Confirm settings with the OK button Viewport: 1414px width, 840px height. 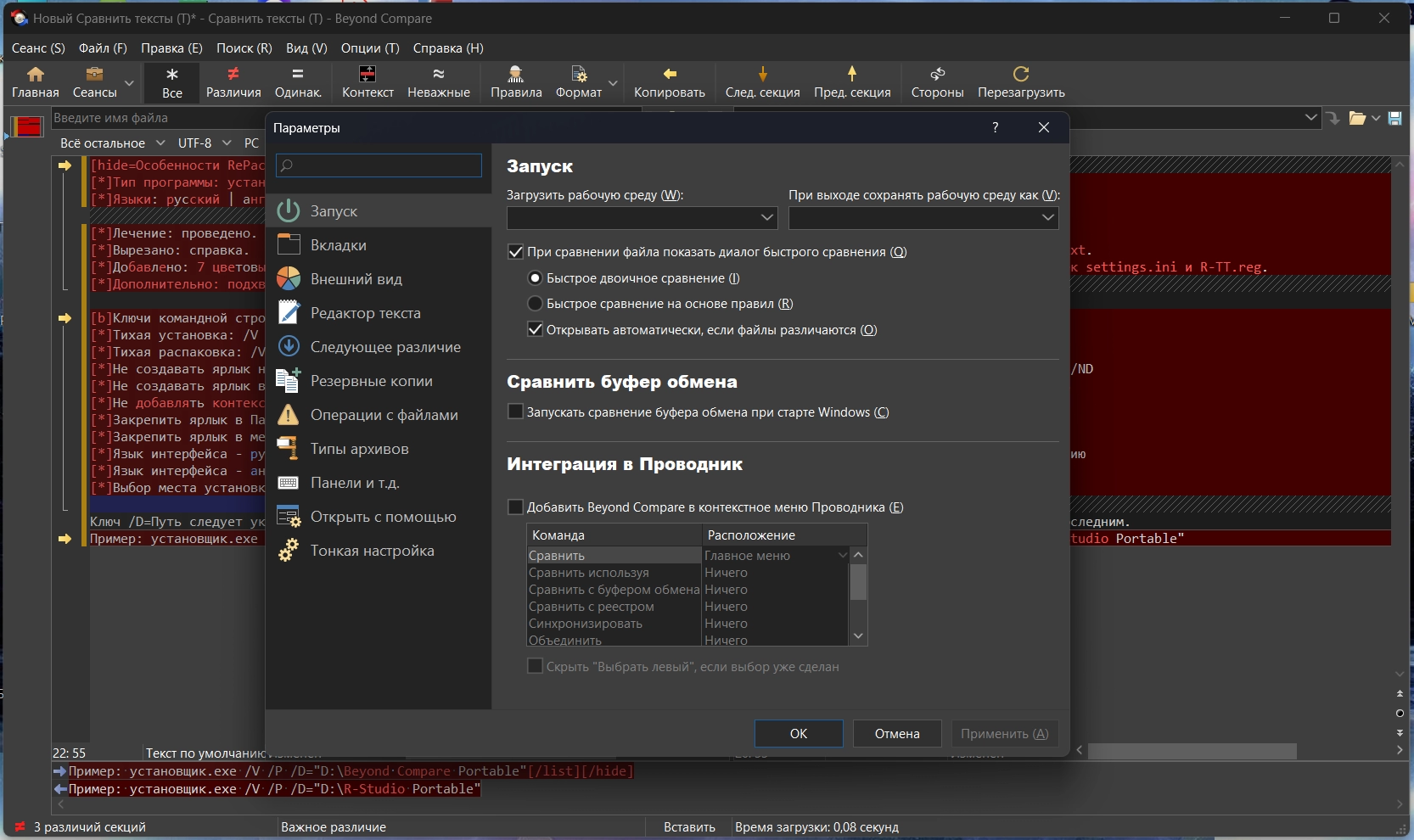pyautogui.click(x=798, y=734)
